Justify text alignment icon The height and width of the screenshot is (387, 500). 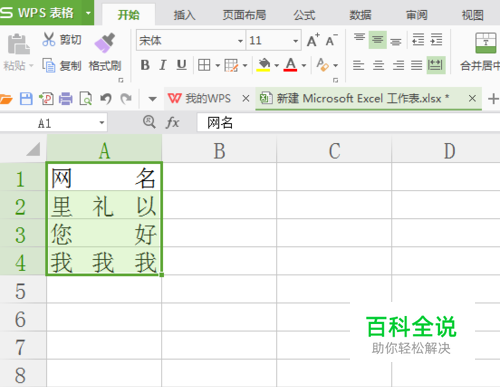[x=417, y=65]
